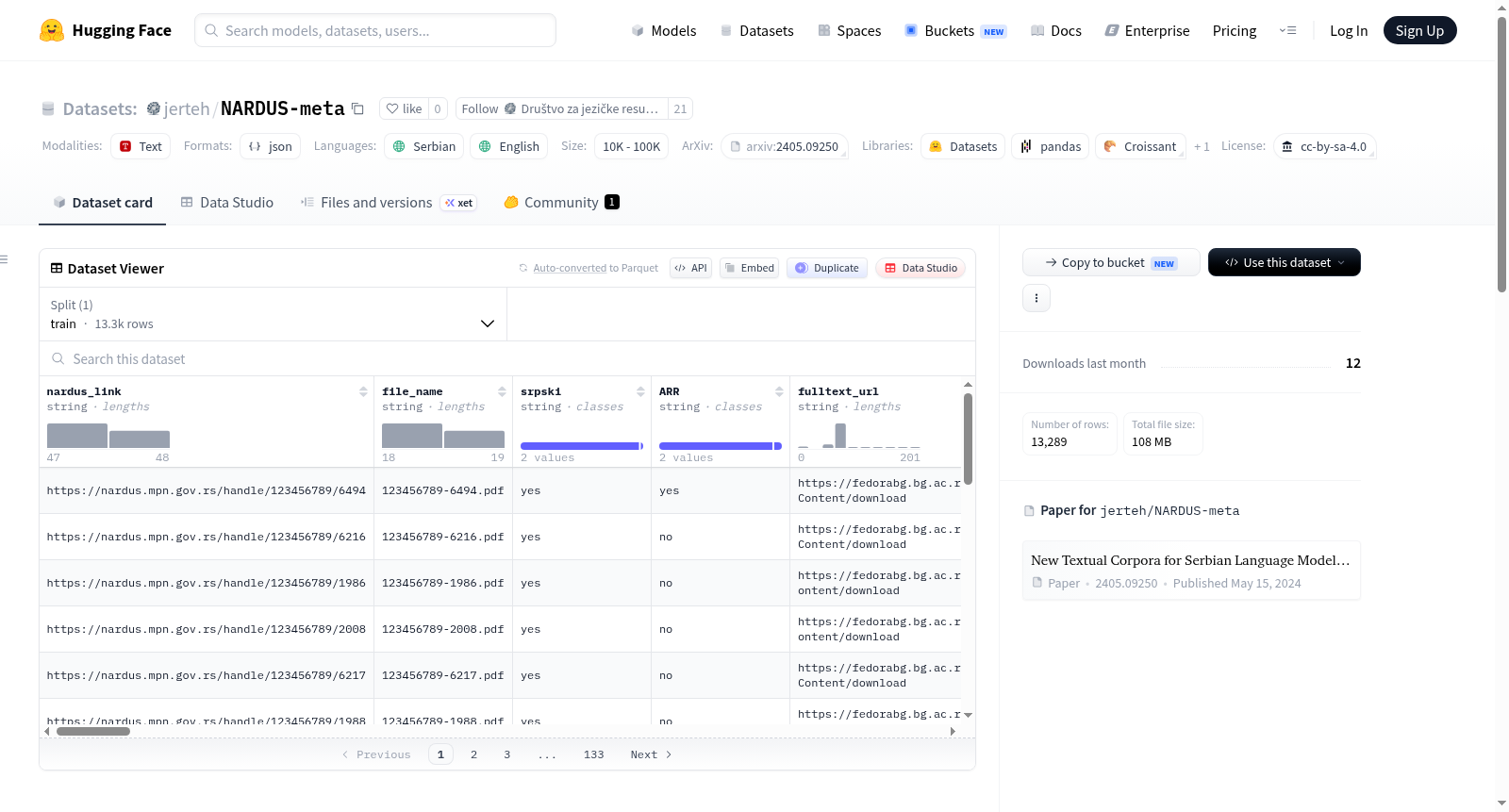Click the API code icon button
The image size is (1509, 812).
pyautogui.click(x=690, y=268)
